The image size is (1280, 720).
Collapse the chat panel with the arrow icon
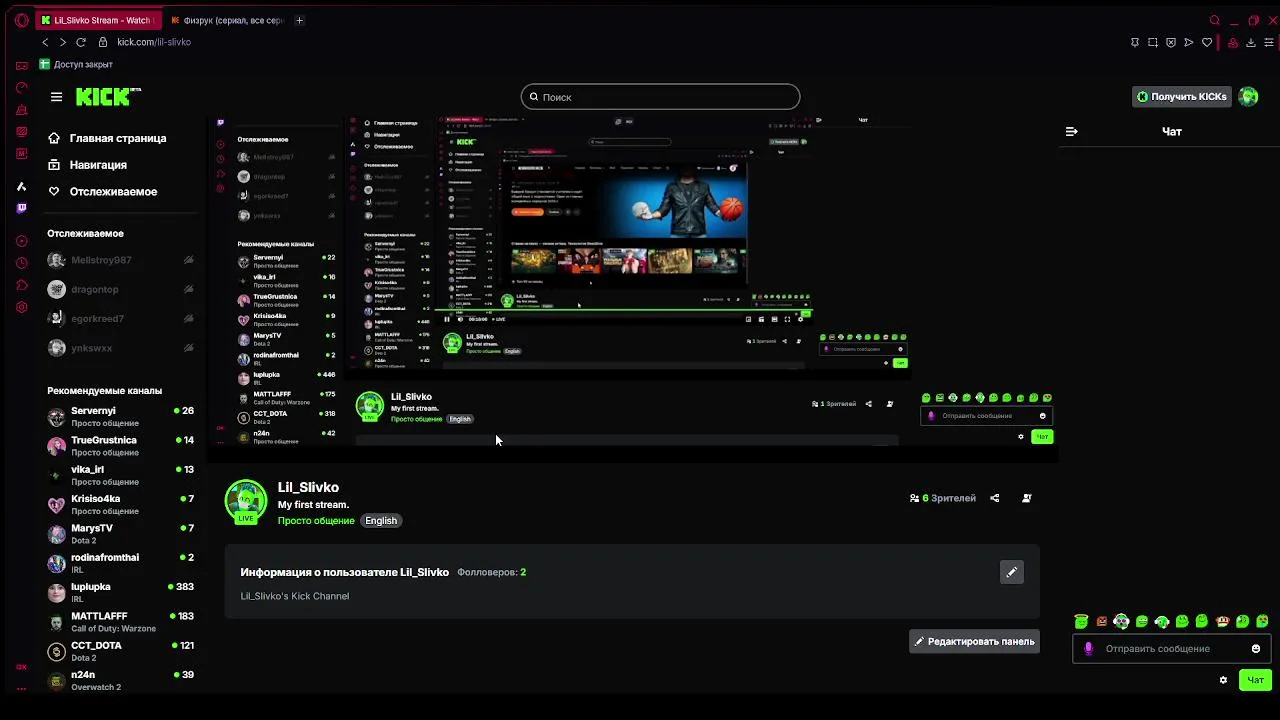click(x=1071, y=131)
